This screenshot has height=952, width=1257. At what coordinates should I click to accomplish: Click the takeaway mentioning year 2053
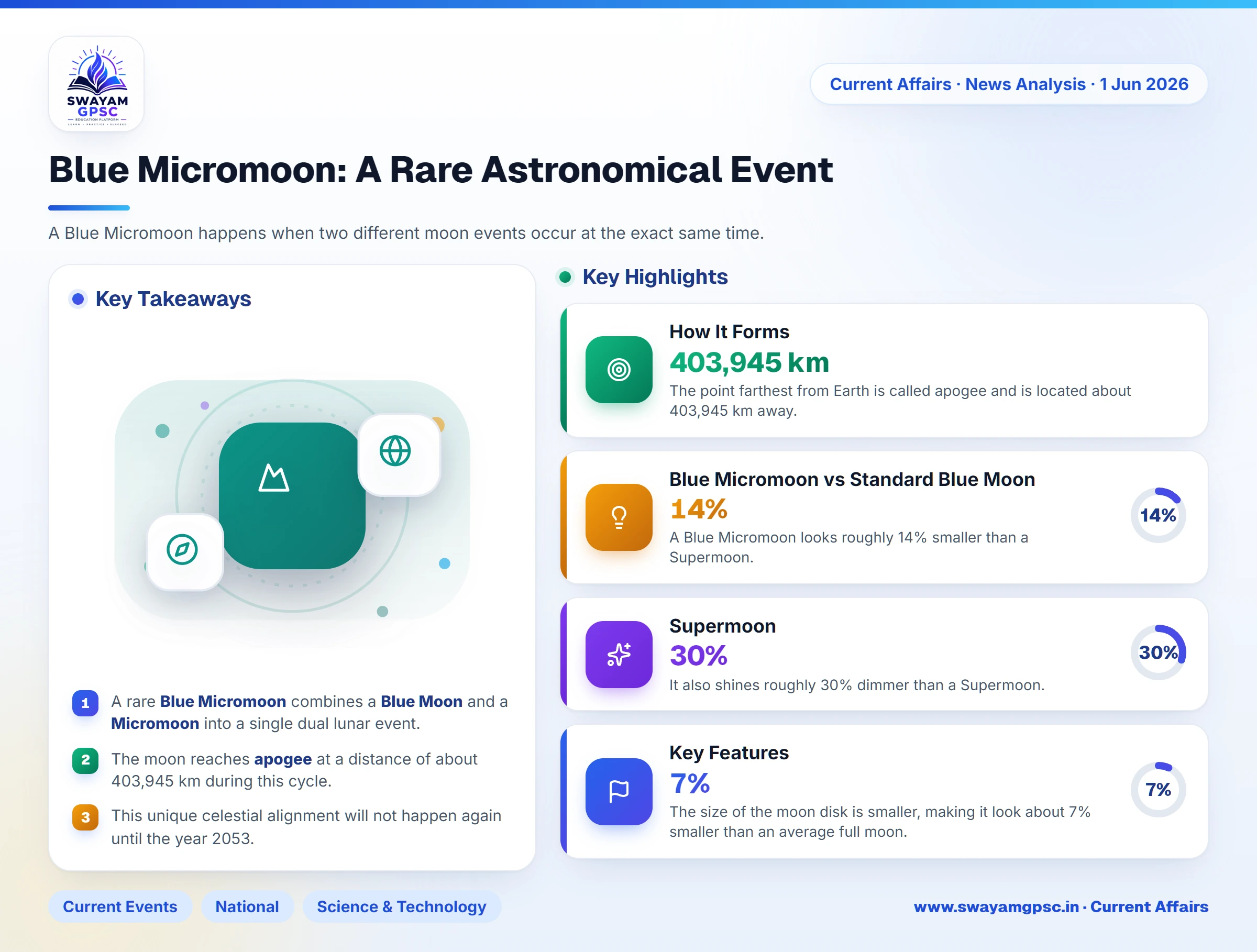pyautogui.click(x=306, y=827)
